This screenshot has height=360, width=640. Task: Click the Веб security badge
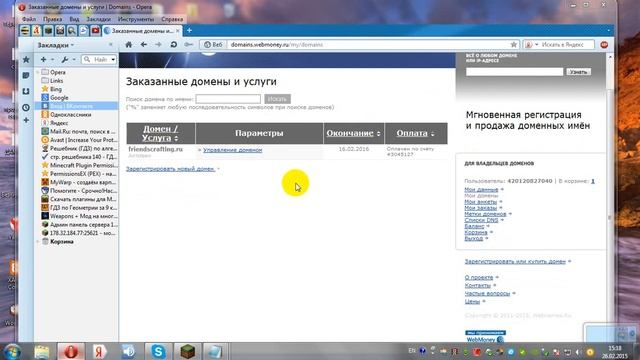pos(213,44)
